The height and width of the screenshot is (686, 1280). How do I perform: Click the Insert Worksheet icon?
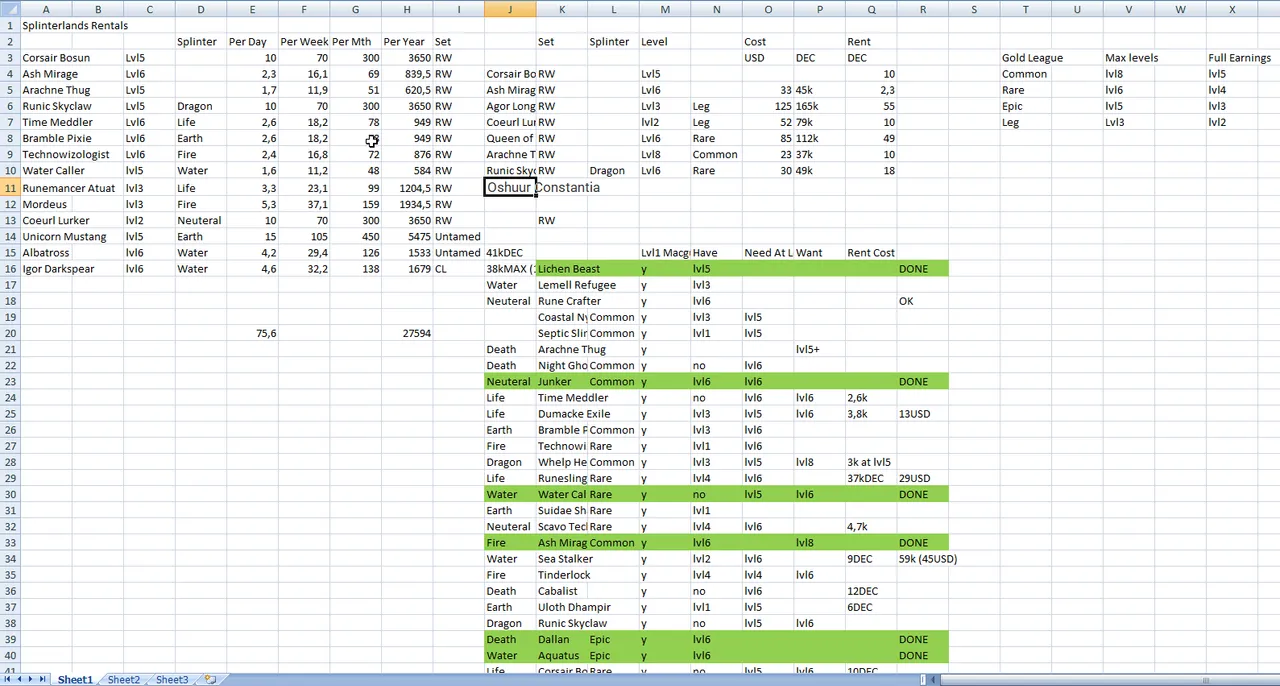tap(210, 680)
